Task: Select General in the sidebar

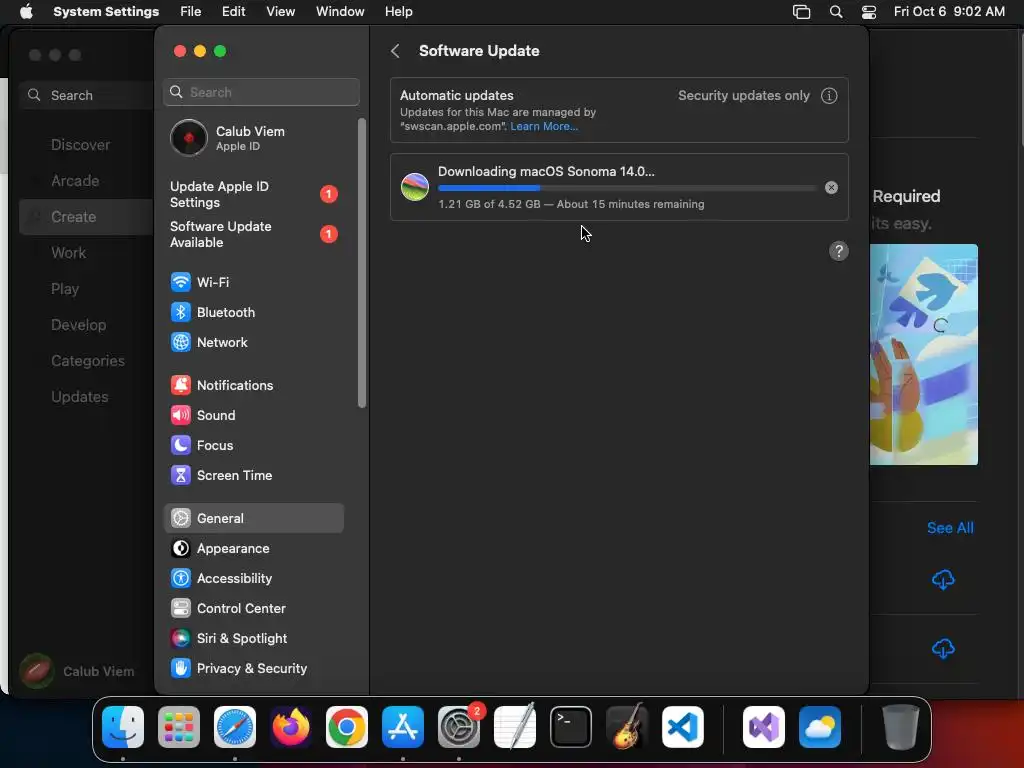Action: point(253,519)
